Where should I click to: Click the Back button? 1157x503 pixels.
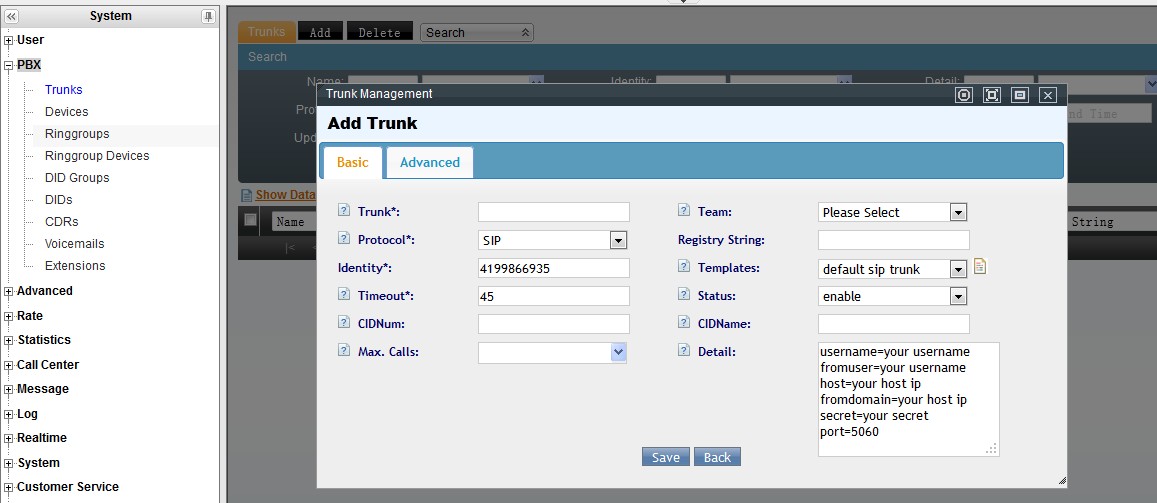[717, 457]
